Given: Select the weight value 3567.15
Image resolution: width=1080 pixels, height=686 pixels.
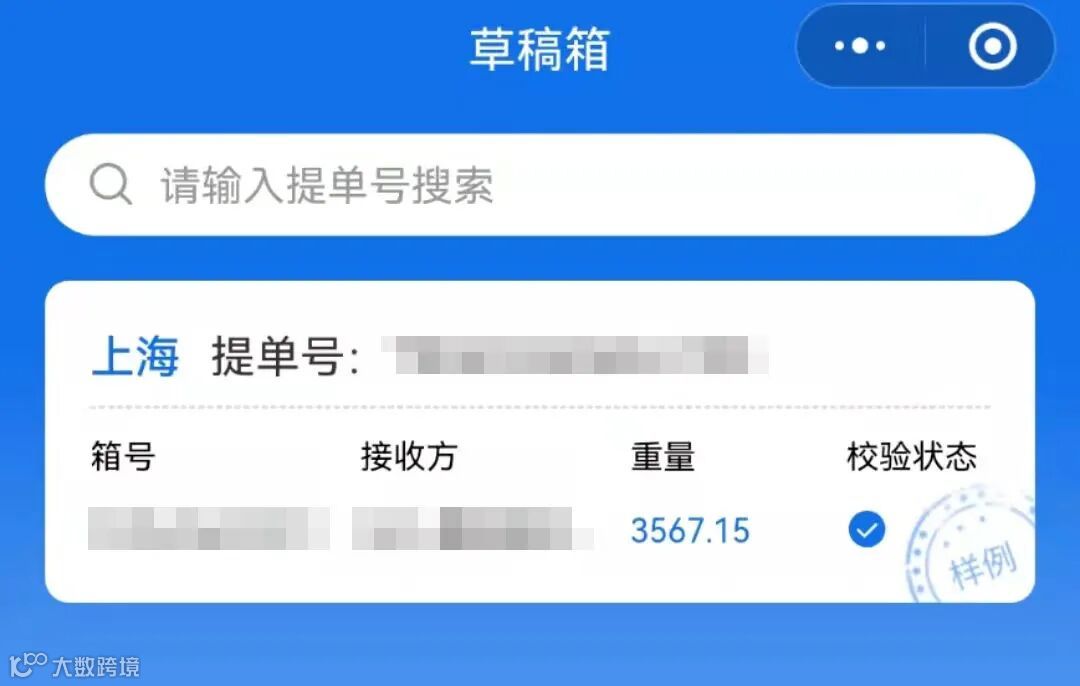Looking at the screenshot, I should click(x=689, y=530).
